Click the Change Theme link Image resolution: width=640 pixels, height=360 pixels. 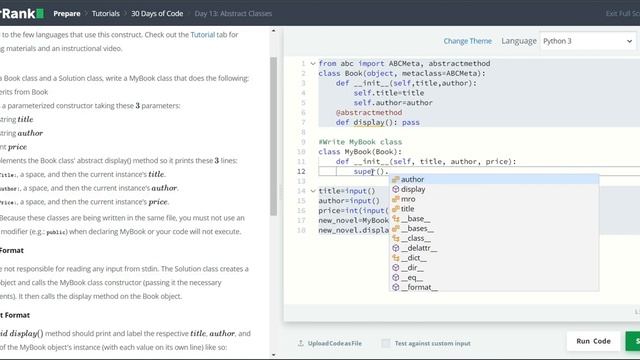(467, 41)
